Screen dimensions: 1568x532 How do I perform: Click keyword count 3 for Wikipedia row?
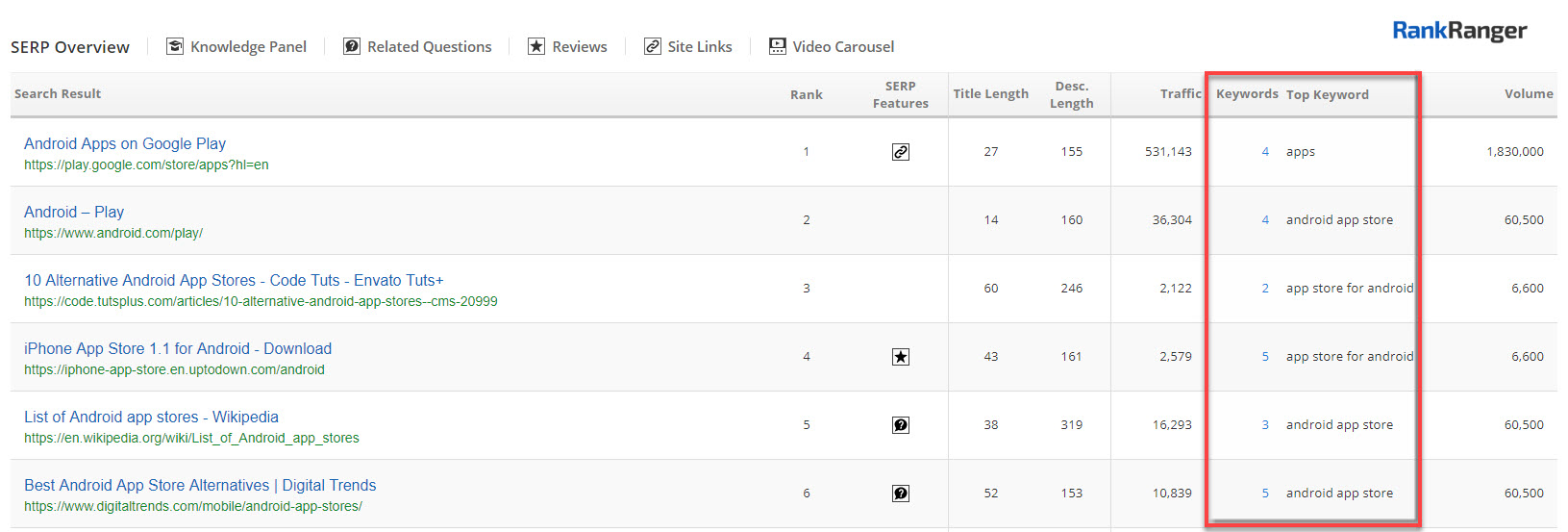coord(1265,425)
